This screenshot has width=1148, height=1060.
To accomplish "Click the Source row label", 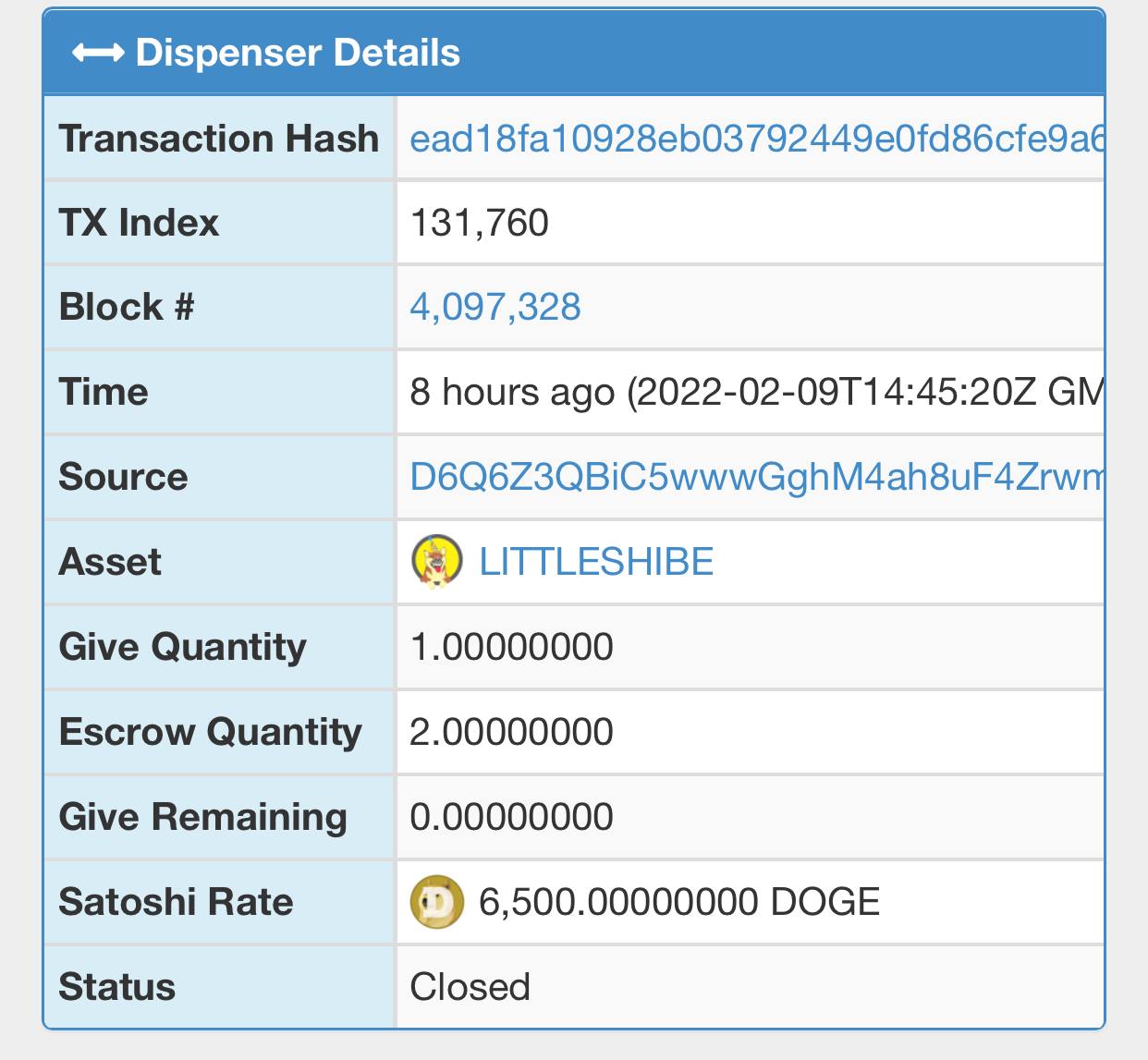I will (123, 477).
